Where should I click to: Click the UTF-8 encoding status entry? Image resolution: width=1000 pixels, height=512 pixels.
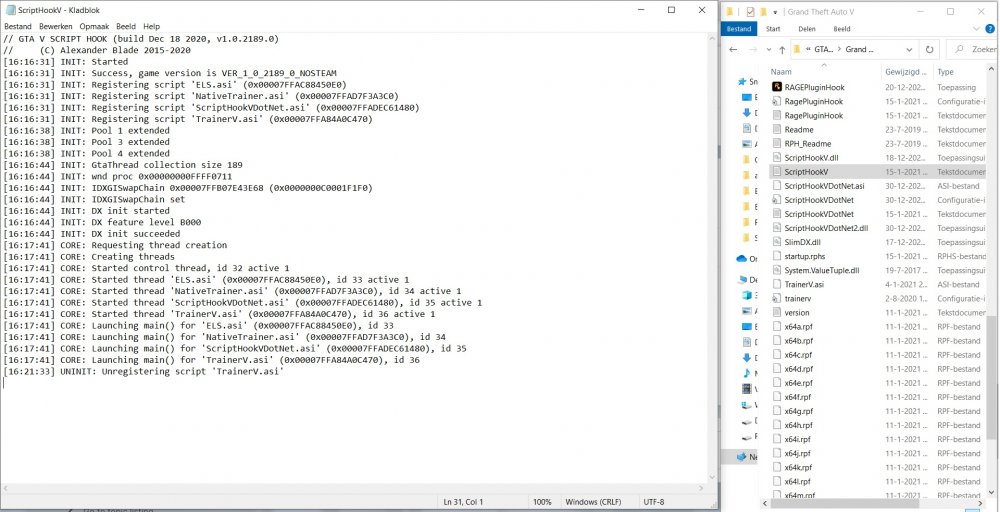(x=654, y=502)
